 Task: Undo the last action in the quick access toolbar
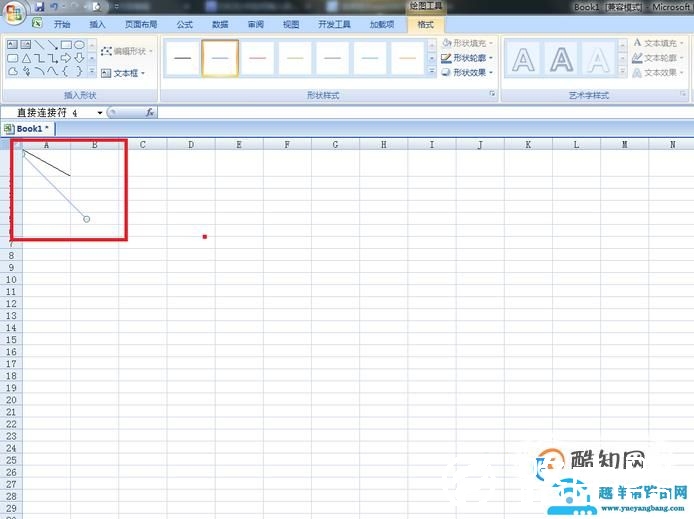click(53, 7)
